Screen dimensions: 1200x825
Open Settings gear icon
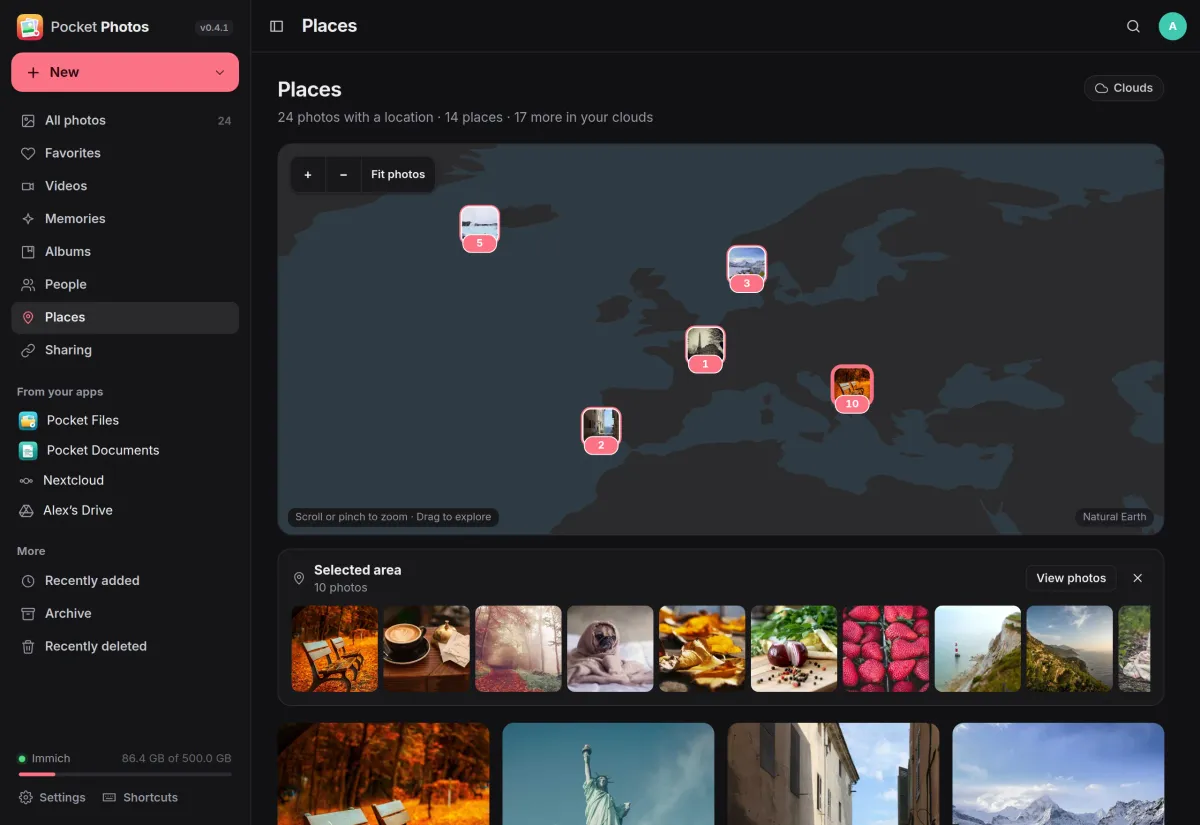point(26,797)
